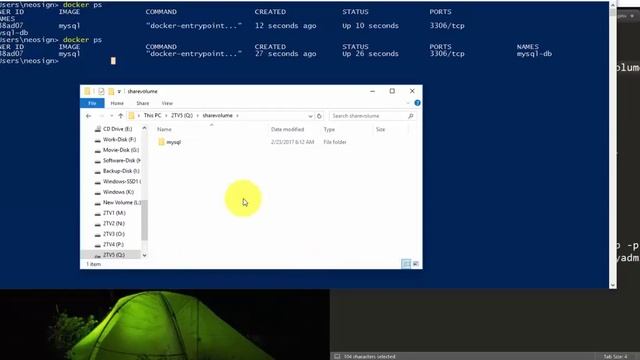Select 2TV5 (Q:) in navigation pane
The height and width of the screenshot is (360, 640).
pyautogui.click(x=114, y=255)
